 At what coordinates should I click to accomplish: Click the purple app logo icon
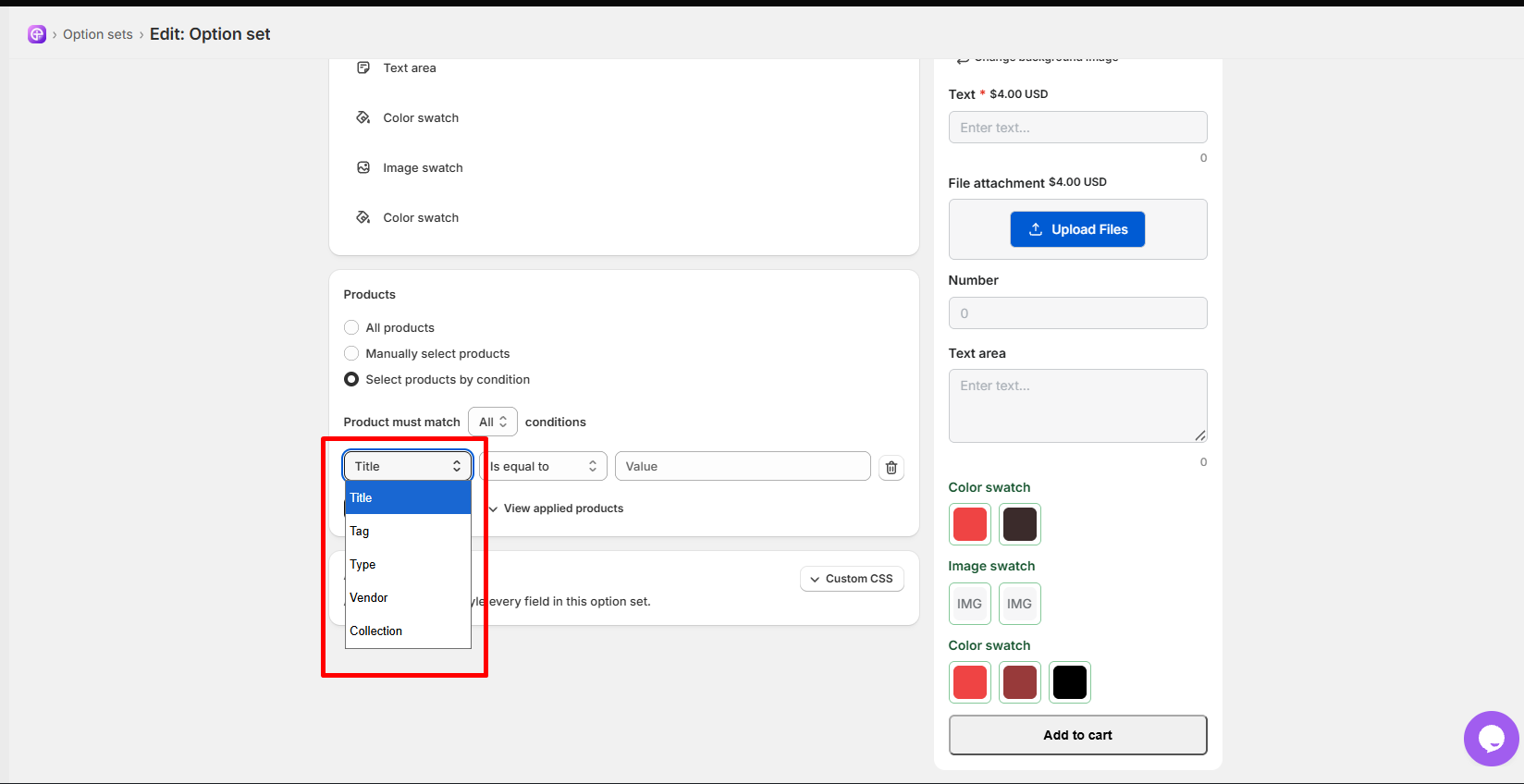[37, 34]
